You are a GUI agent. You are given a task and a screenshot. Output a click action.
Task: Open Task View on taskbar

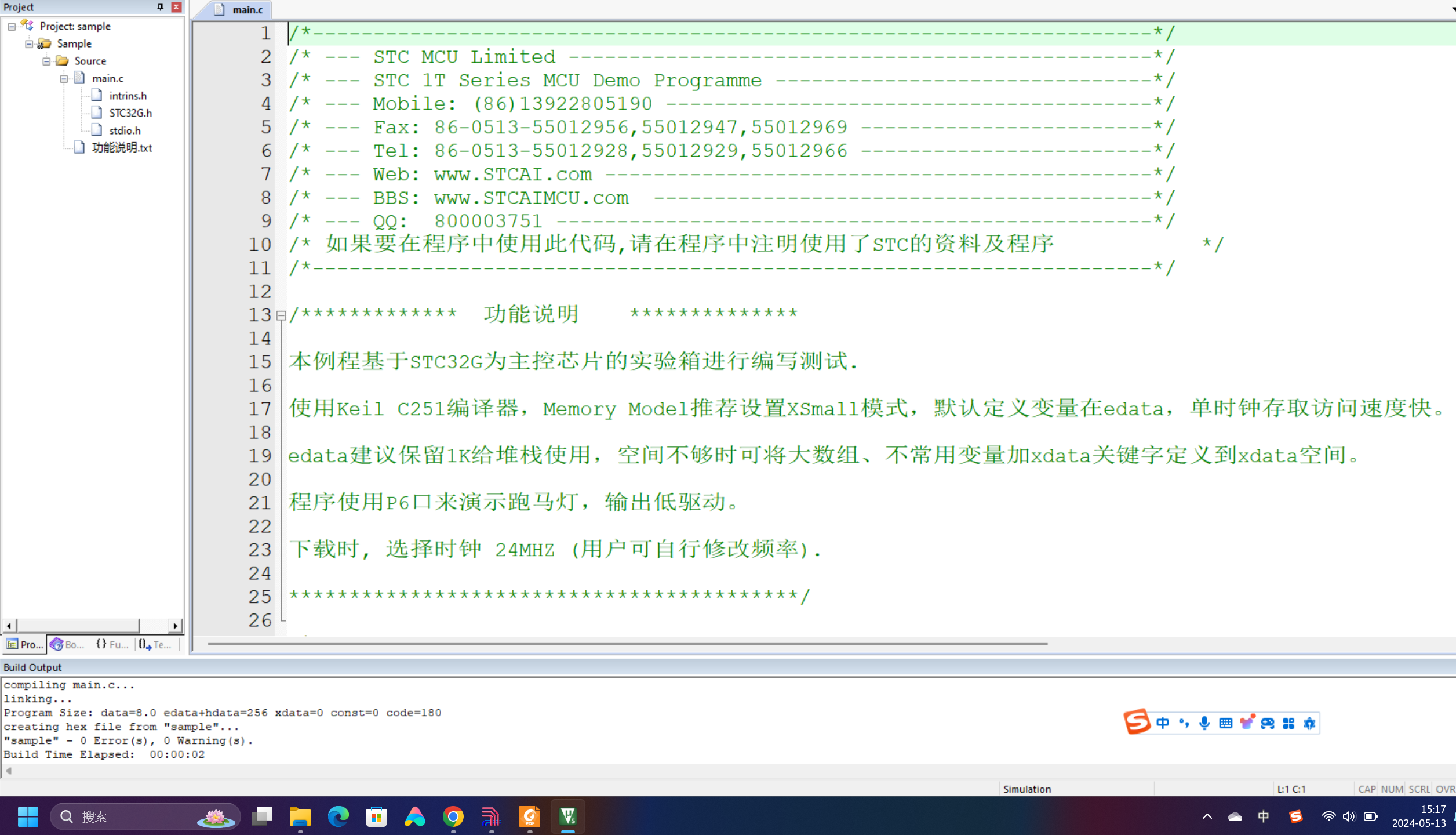[262, 816]
